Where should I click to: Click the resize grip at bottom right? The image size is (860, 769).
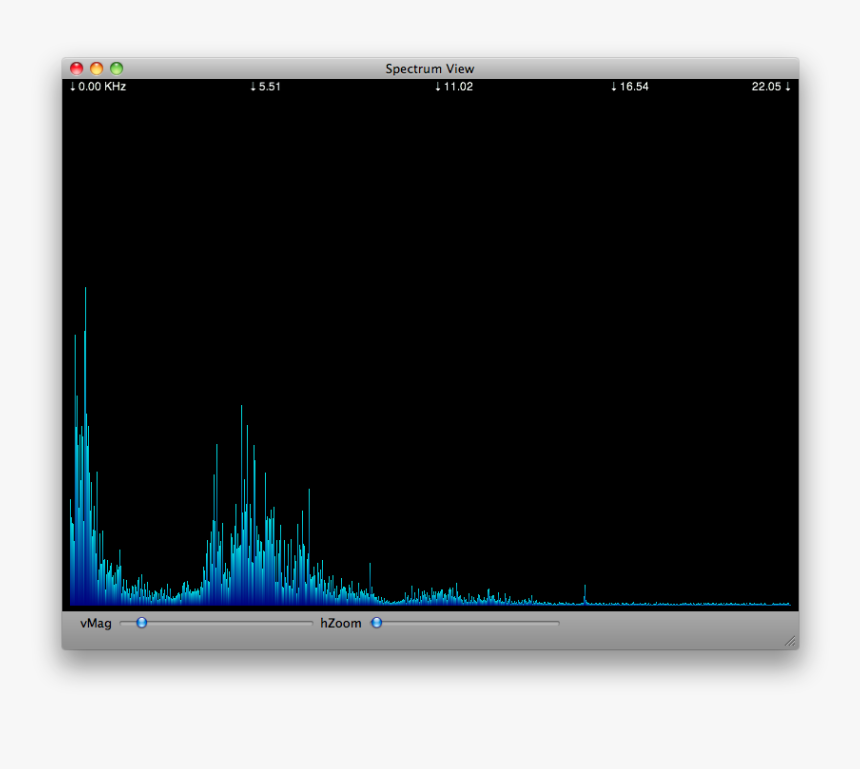point(789,639)
